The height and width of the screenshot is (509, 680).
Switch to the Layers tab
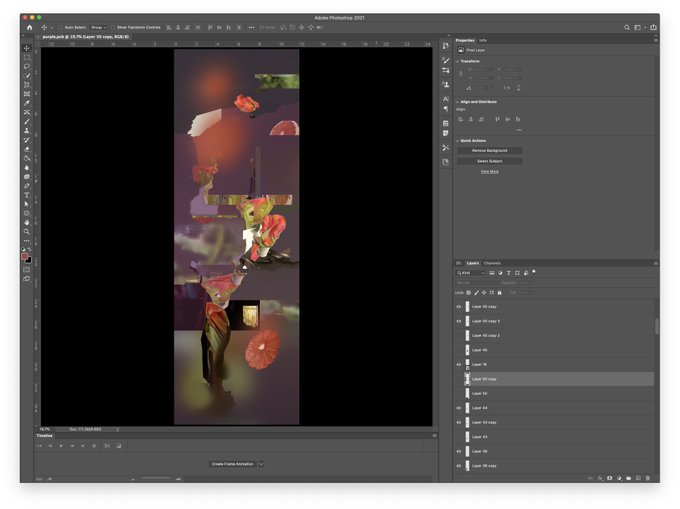point(473,263)
